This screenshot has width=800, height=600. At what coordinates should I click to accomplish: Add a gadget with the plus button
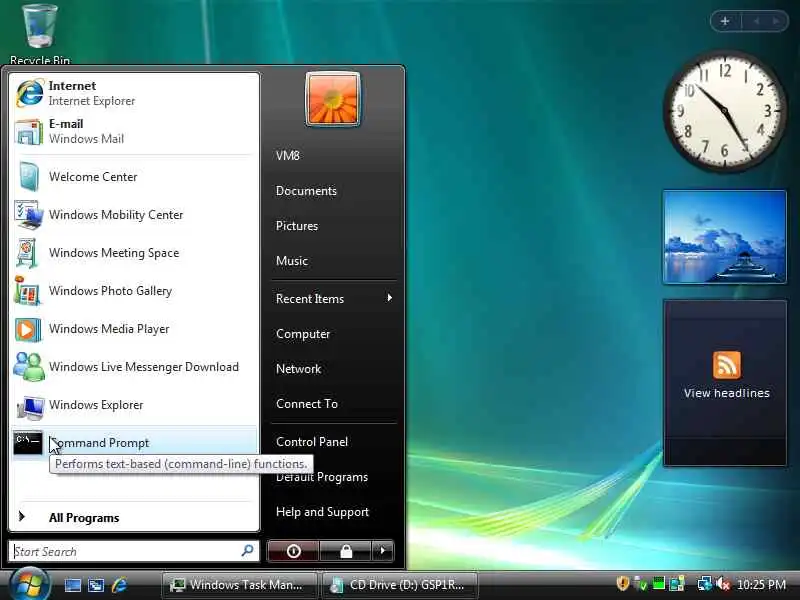(725, 21)
